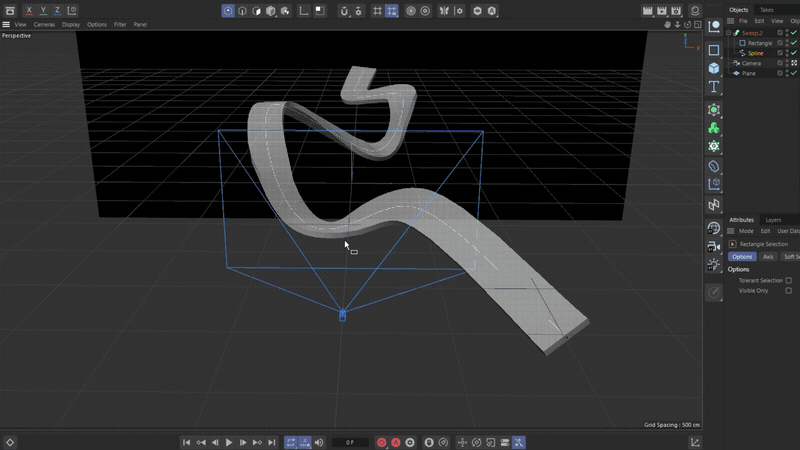Screen dimensions: 800x450
Task: Enable the Tolerant Selection checkbox
Action: coord(789,281)
